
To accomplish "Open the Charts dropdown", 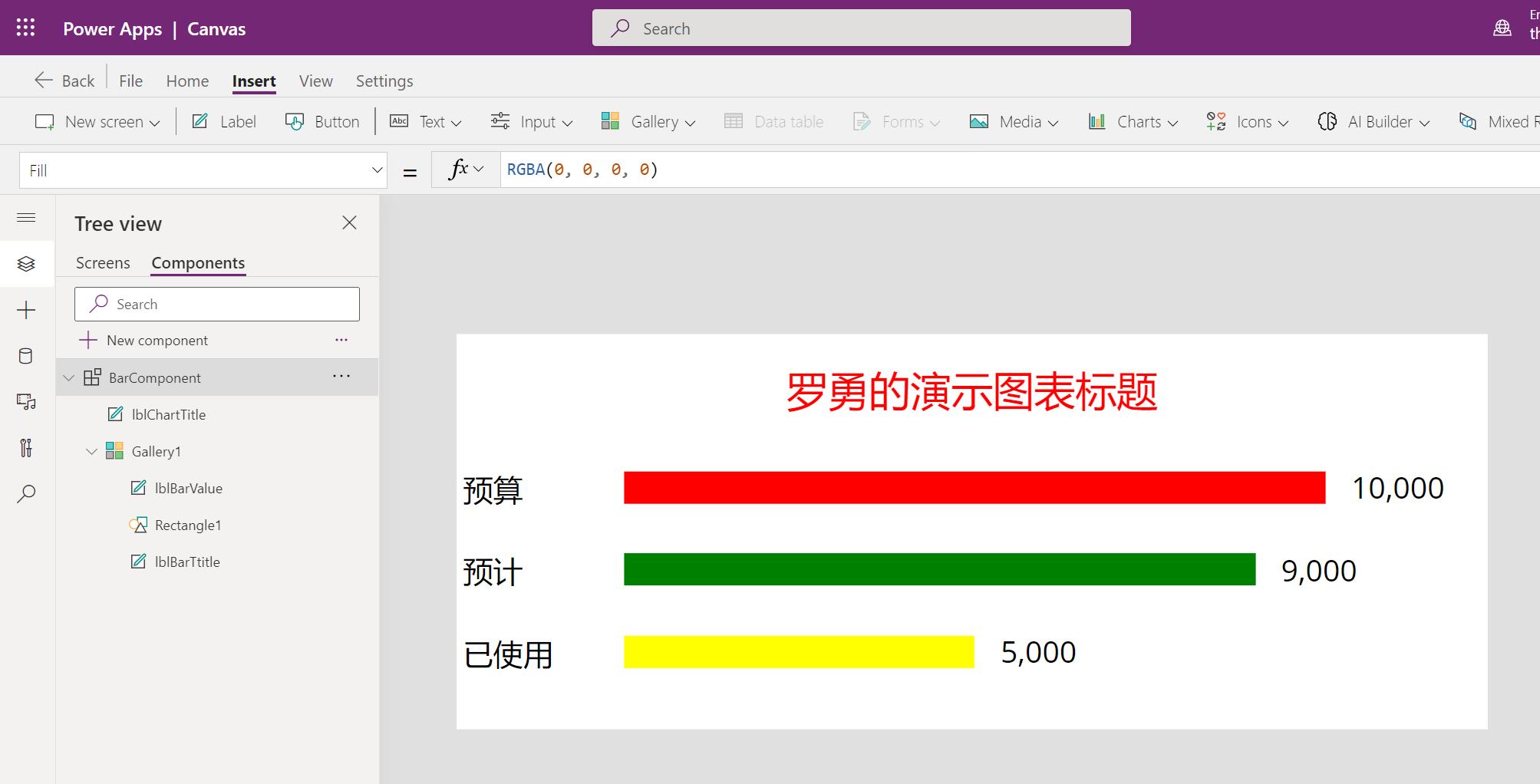I will [x=1132, y=121].
